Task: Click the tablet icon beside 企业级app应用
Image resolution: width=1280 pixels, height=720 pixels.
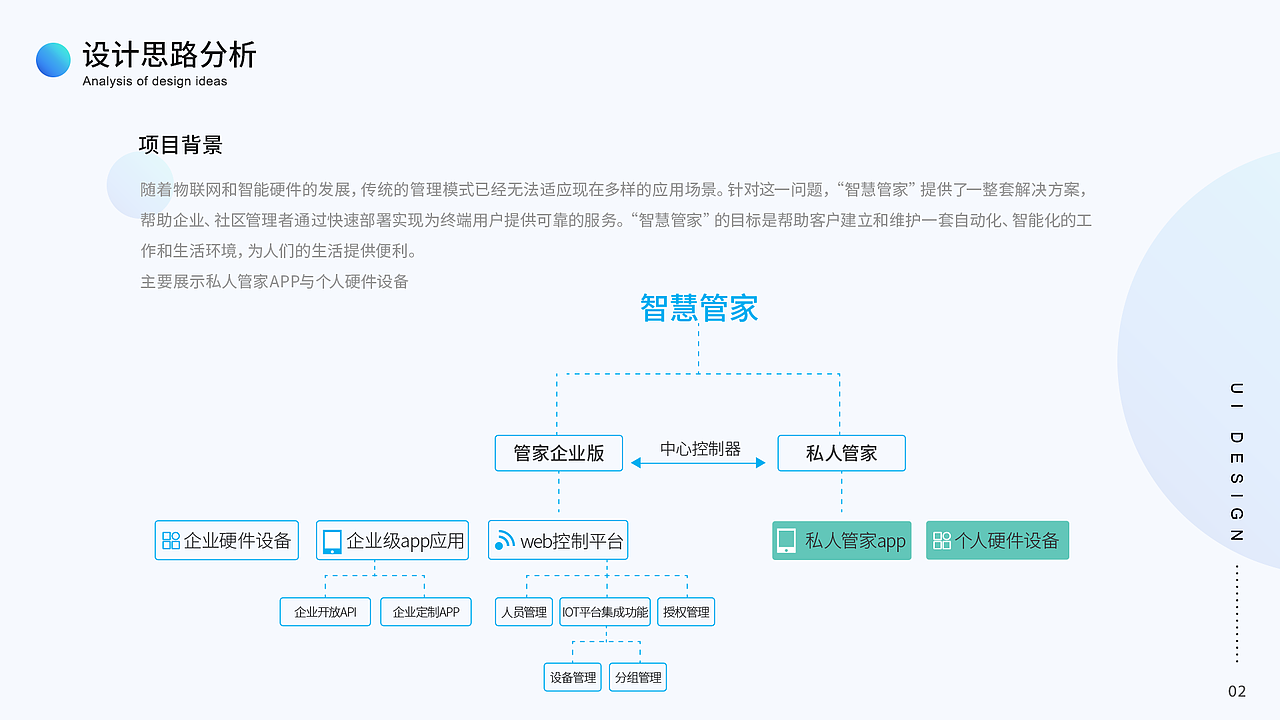Action: tap(332, 541)
